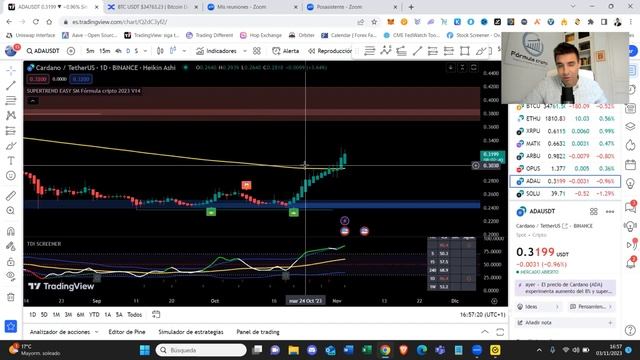The image size is (640, 360).
Task: Select XRPU row in watchlist
Action: point(565,131)
